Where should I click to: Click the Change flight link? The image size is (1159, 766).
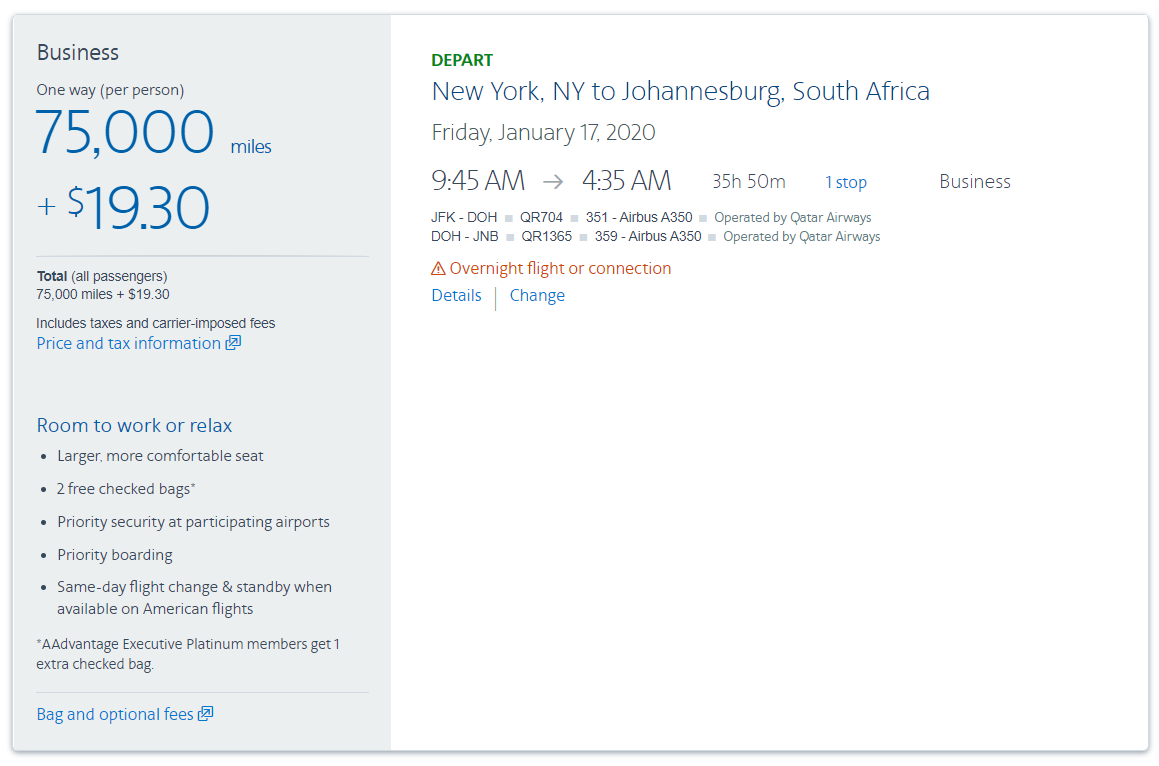point(537,295)
